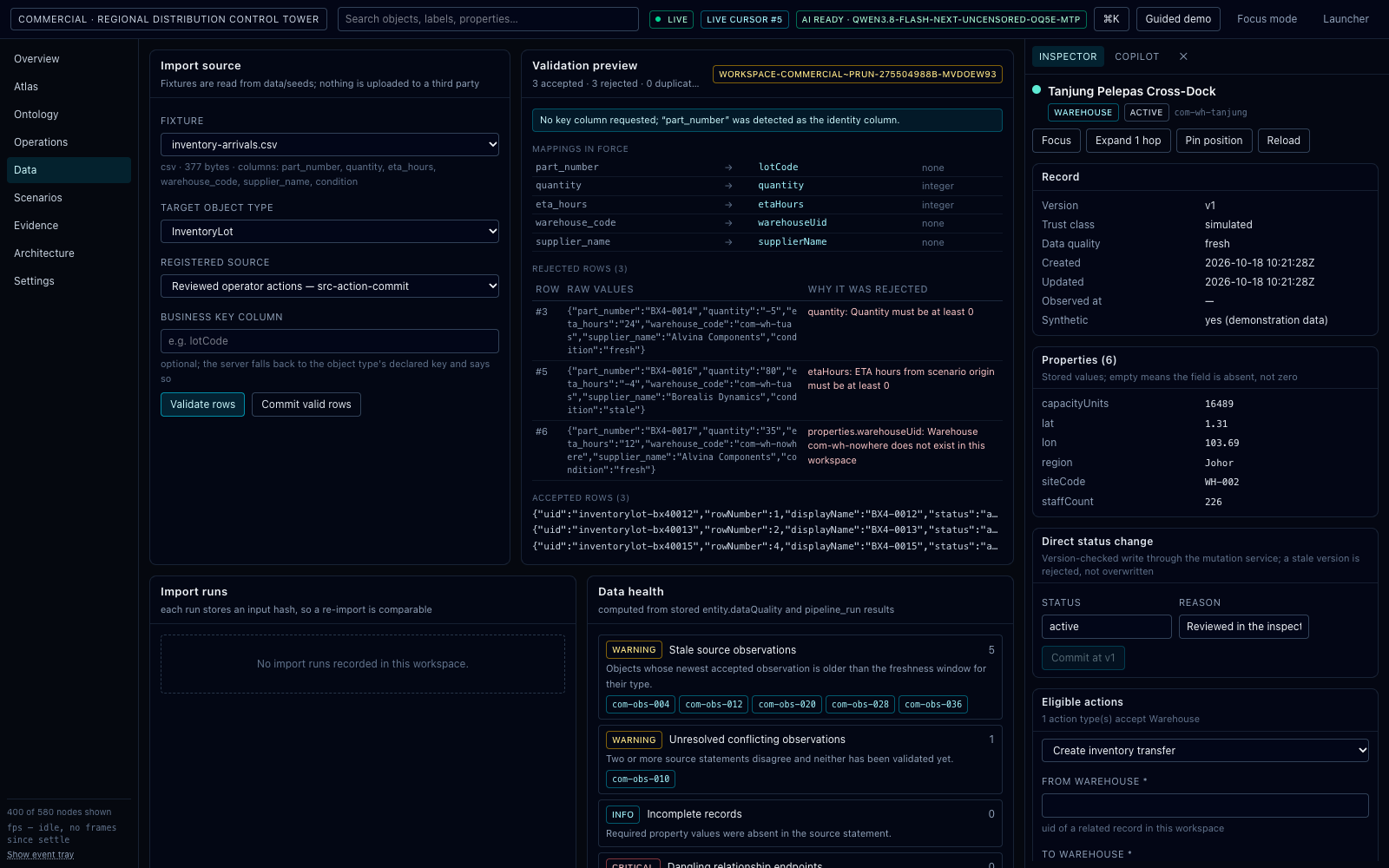
Task: Navigate to Operations in the sidebar
Action: click(69, 142)
